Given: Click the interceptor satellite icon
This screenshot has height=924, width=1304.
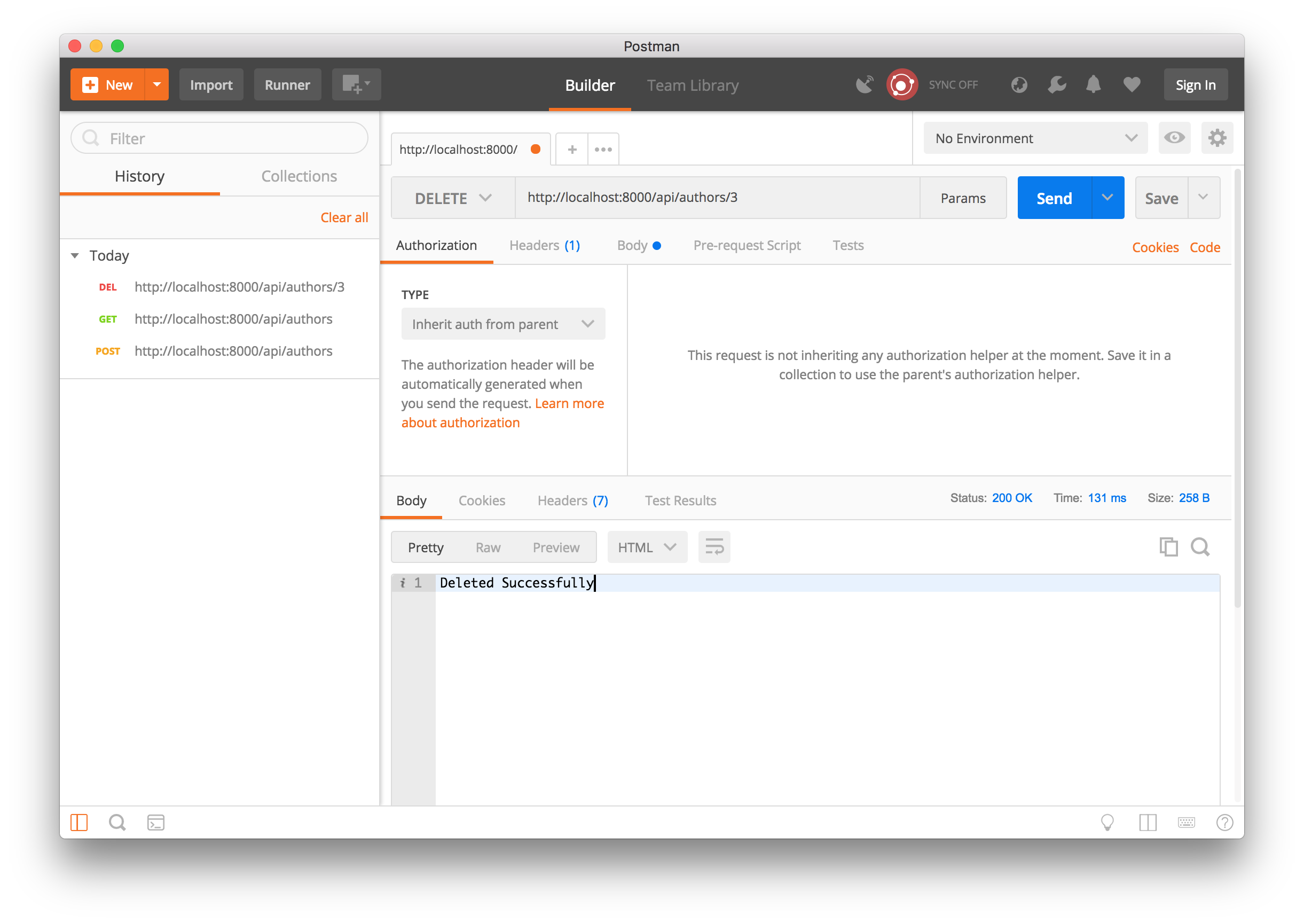Looking at the screenshot, I should coord(865,85).
